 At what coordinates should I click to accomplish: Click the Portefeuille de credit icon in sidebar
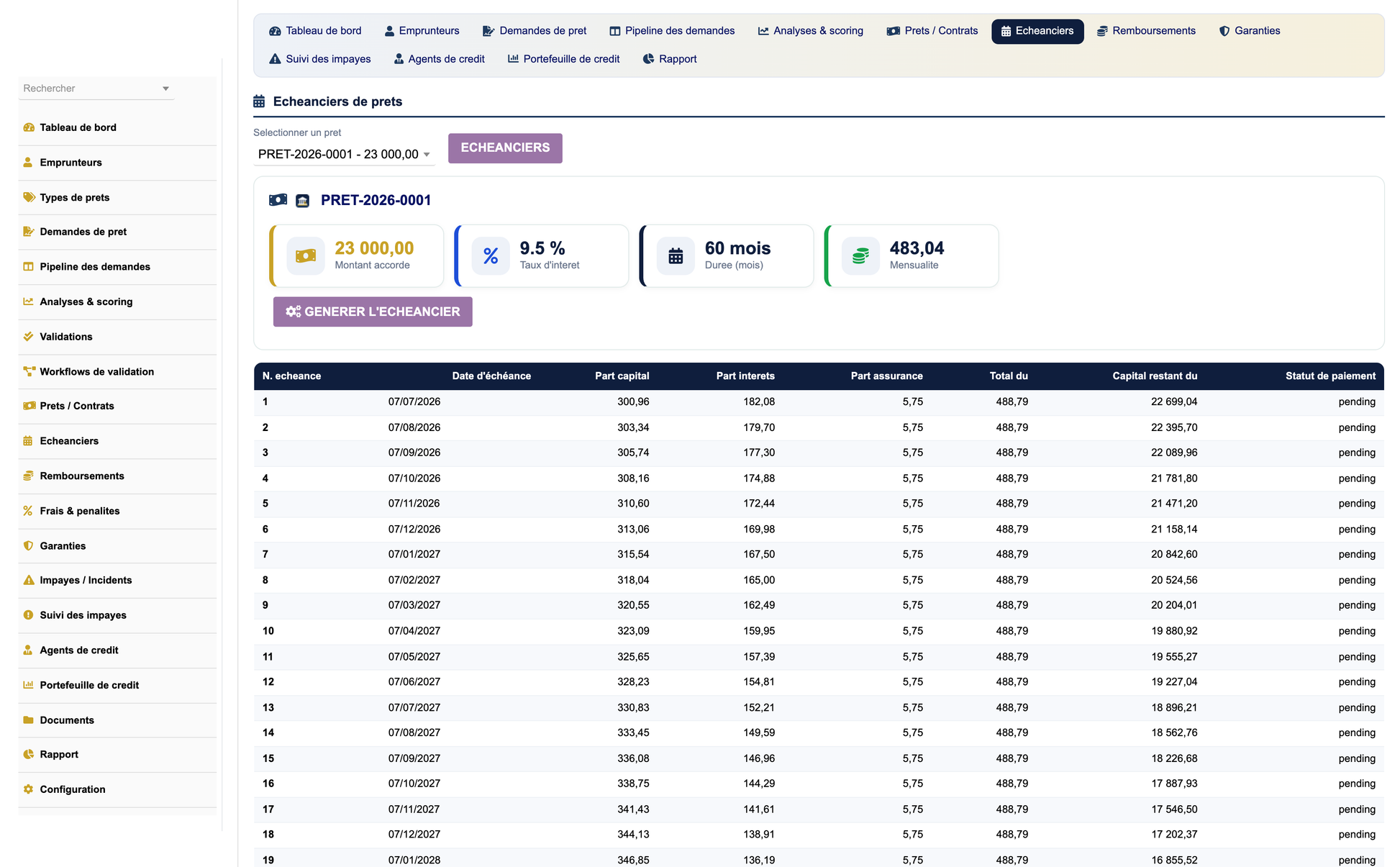coord(29,685)
